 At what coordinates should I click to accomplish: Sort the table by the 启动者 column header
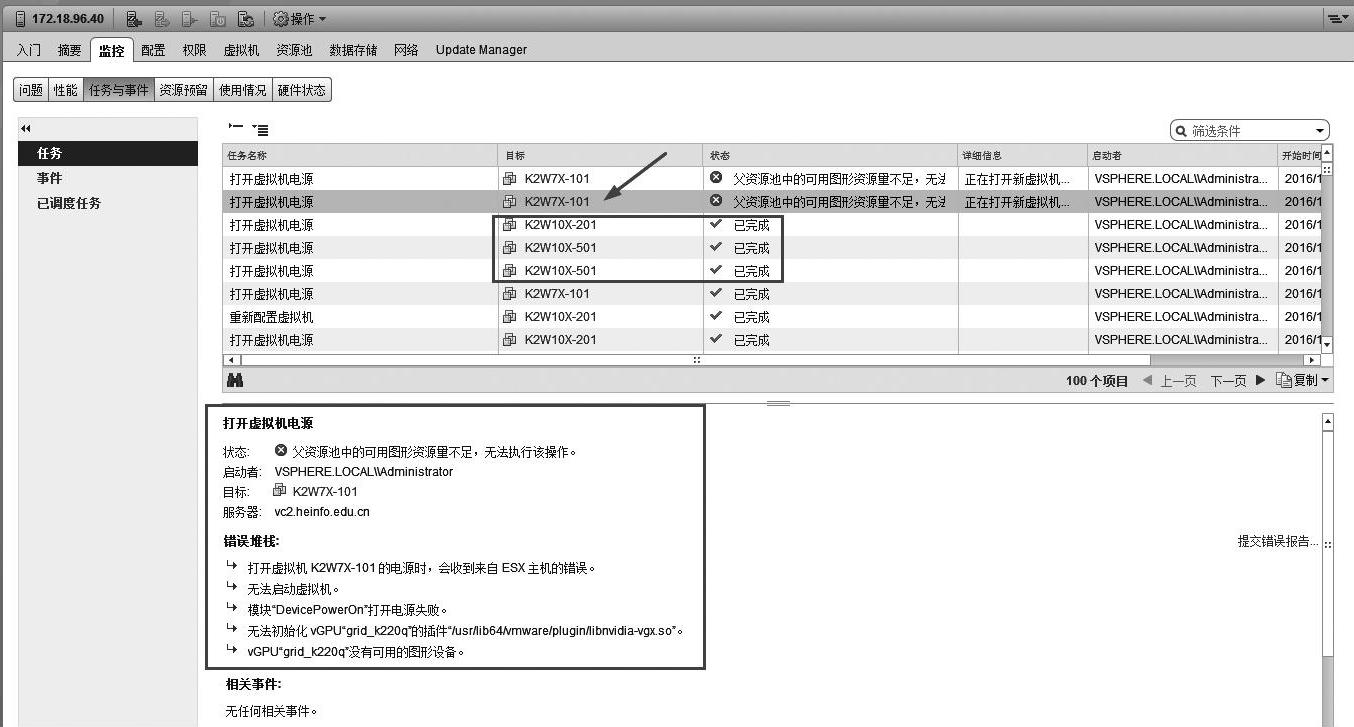point(1182,156)
